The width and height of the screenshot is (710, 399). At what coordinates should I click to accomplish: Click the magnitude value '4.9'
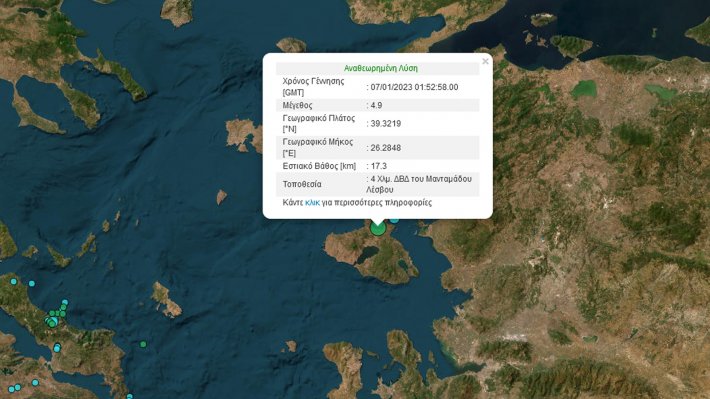click(376, 105)
